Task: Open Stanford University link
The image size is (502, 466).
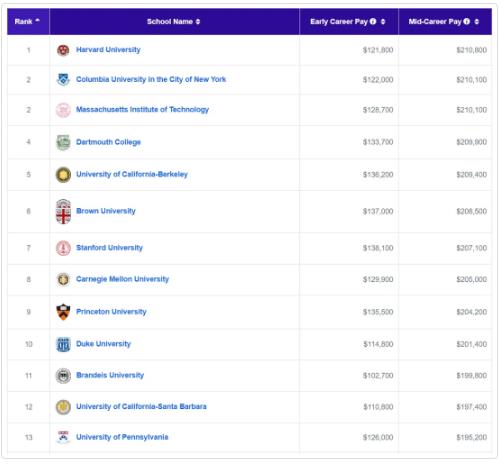Action: pos(109,248)
